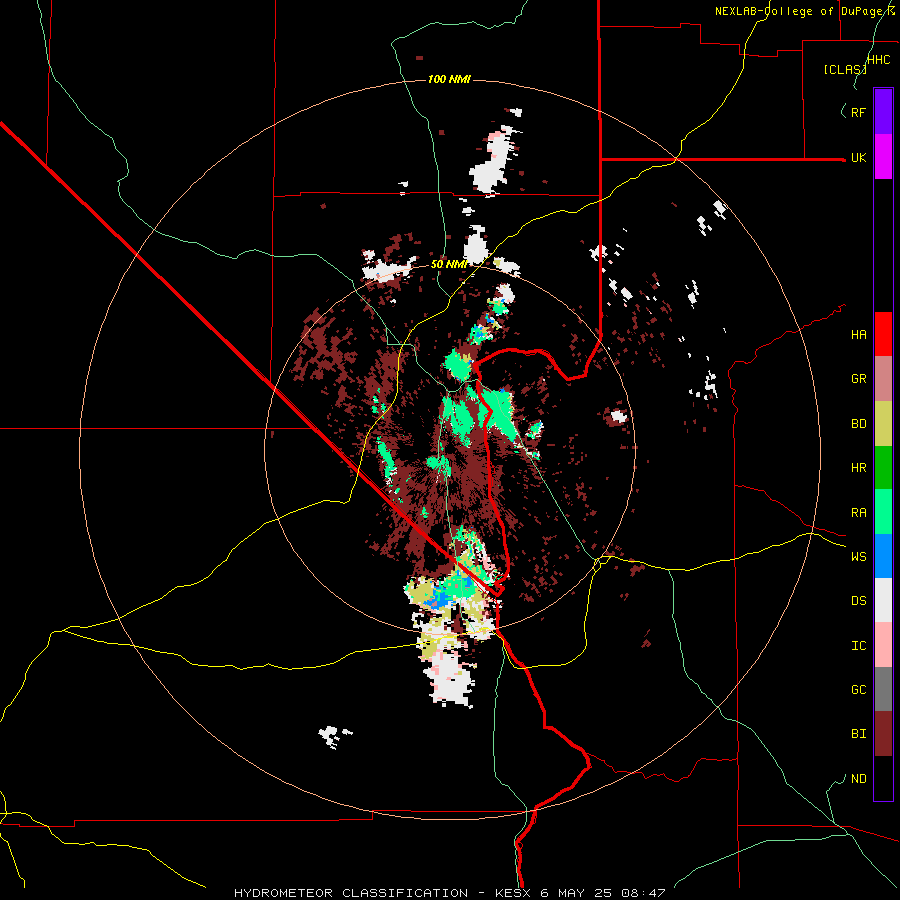Click the KESX radar site identifier
The height and width of the screenshot is (900, 900).
(x=515, y=893)
